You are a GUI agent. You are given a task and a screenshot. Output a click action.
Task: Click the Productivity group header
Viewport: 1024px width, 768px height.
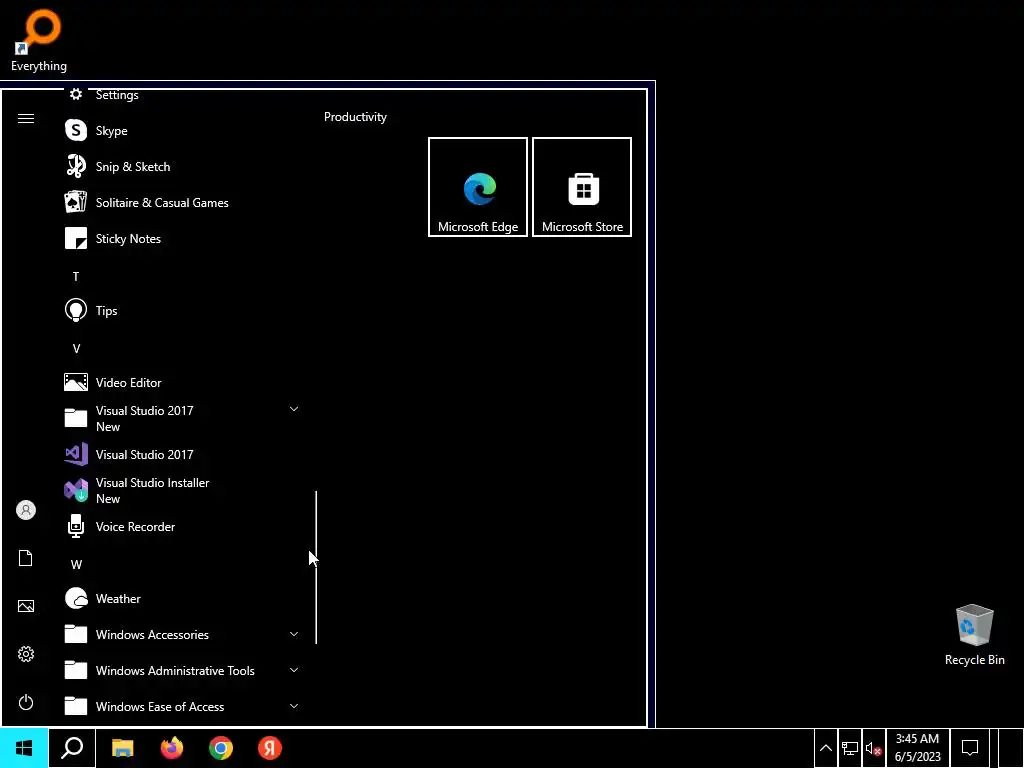click(x=355, y=117)
